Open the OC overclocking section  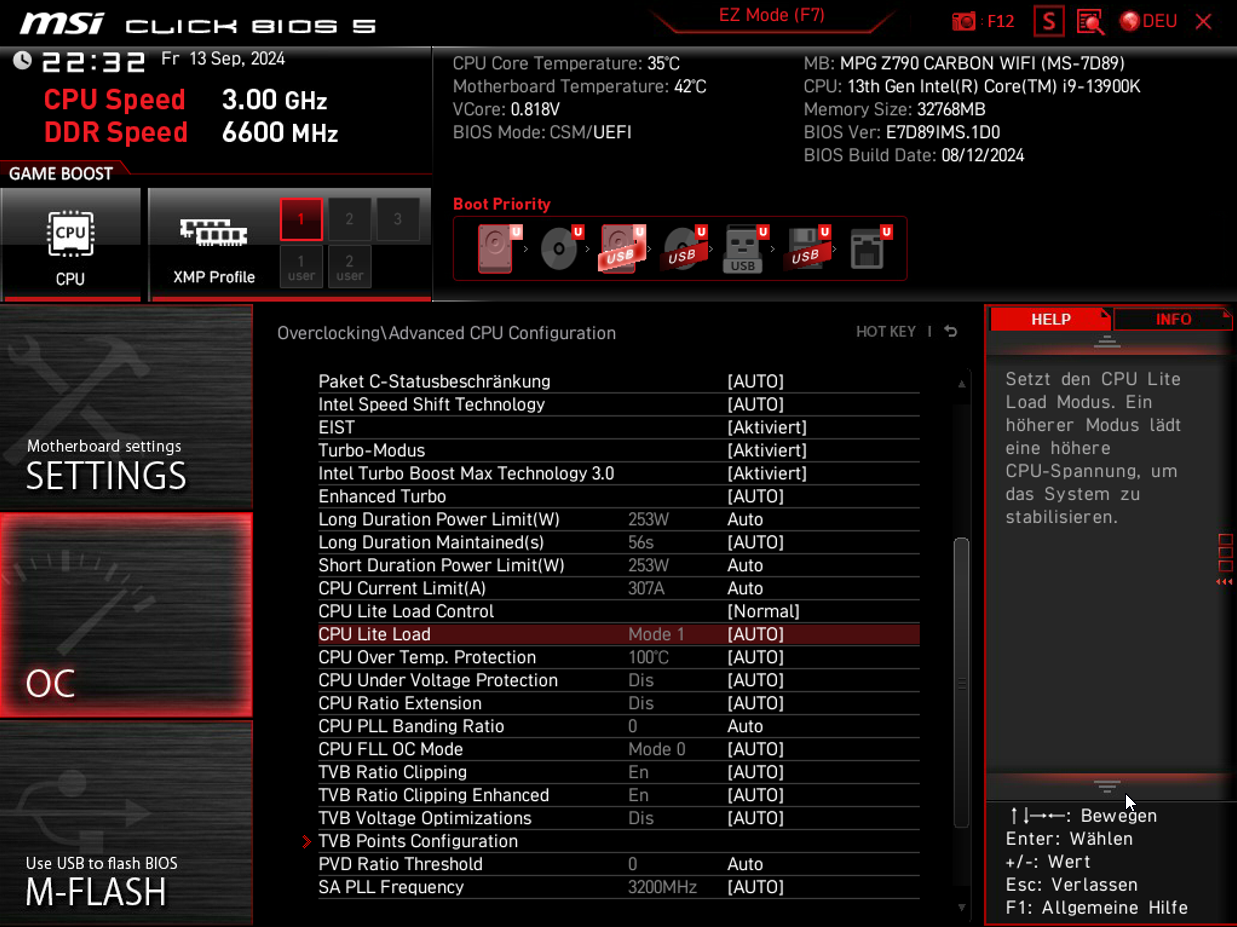tap(126, 615)
